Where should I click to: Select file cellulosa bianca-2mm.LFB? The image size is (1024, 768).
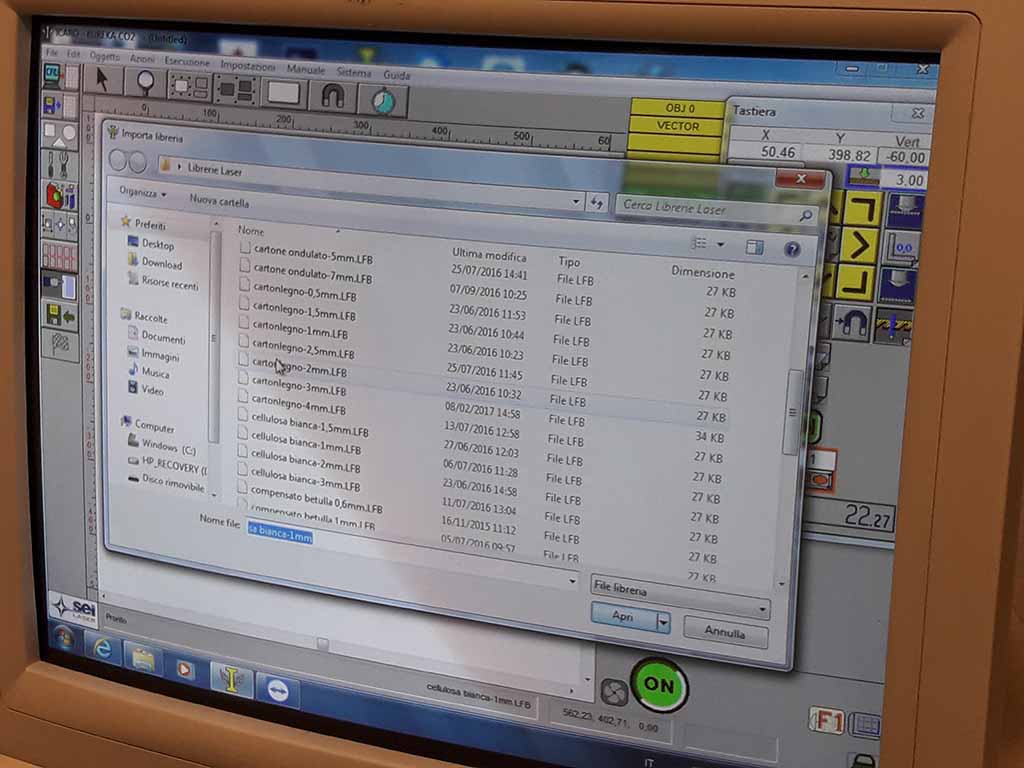pos(306,462)
